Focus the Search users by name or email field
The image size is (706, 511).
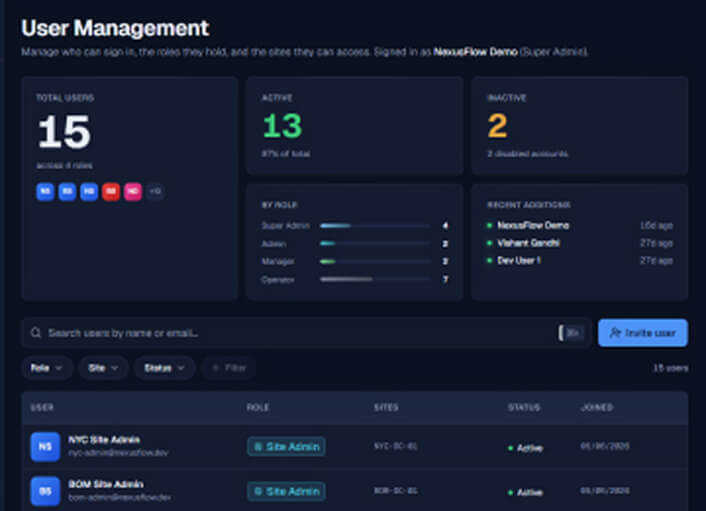point(306,333)
